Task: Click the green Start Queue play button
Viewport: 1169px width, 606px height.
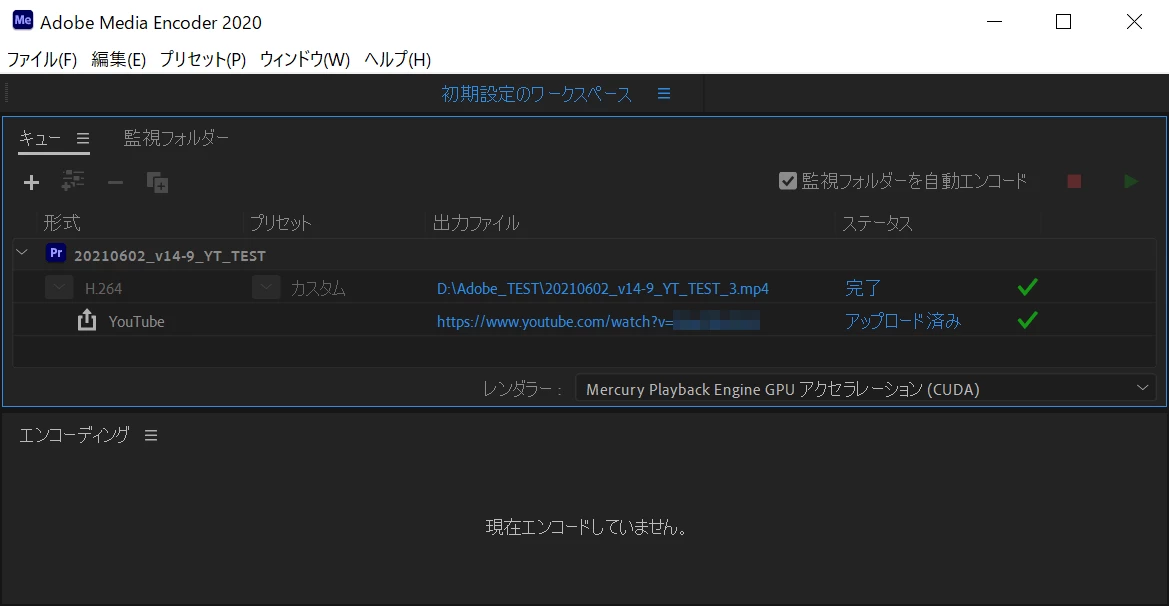Action: click(1130, 181)
